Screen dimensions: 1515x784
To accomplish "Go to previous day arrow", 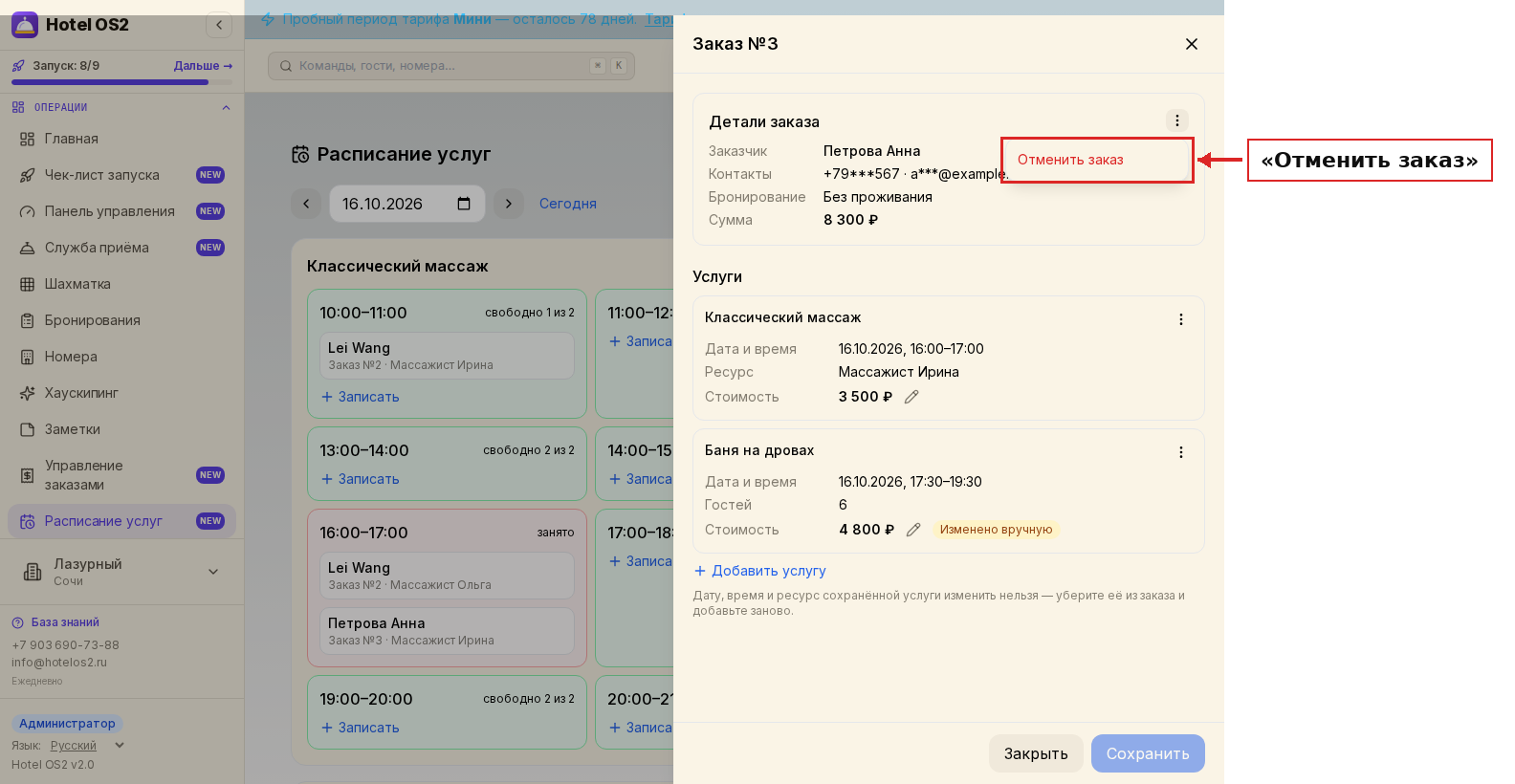I will 306,204.
